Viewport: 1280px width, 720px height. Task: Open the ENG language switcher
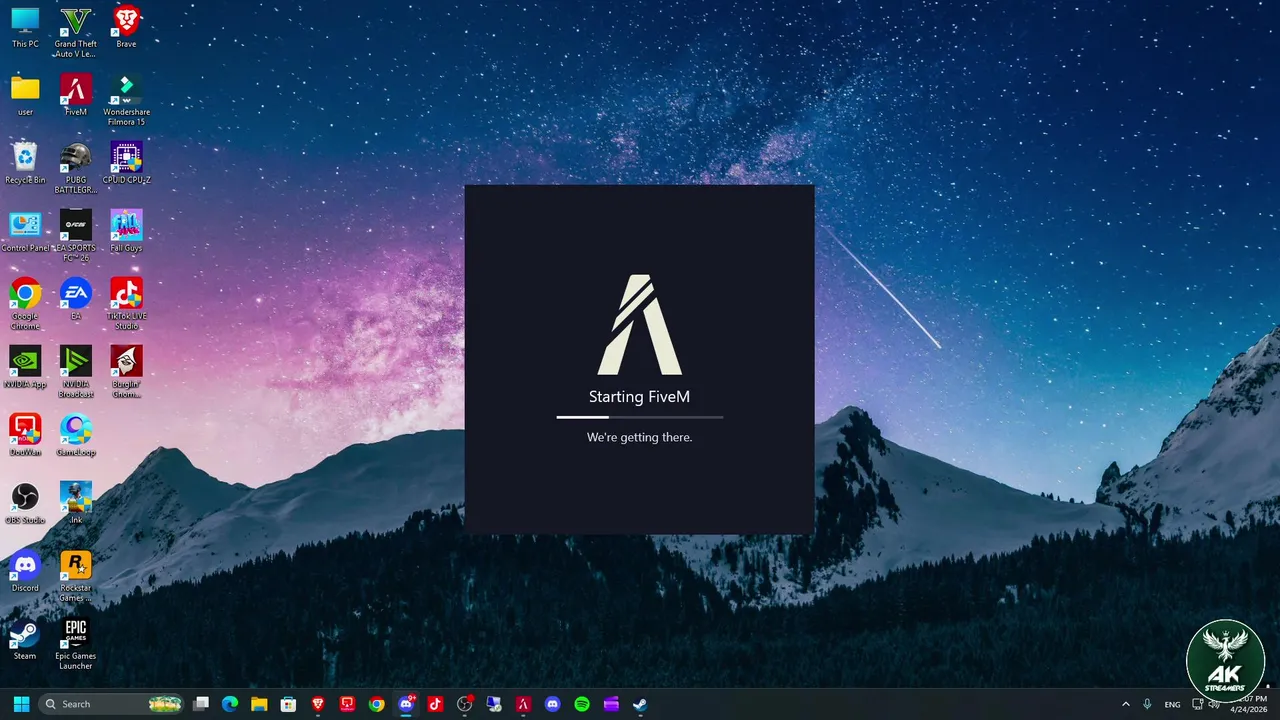[1173, 705]
